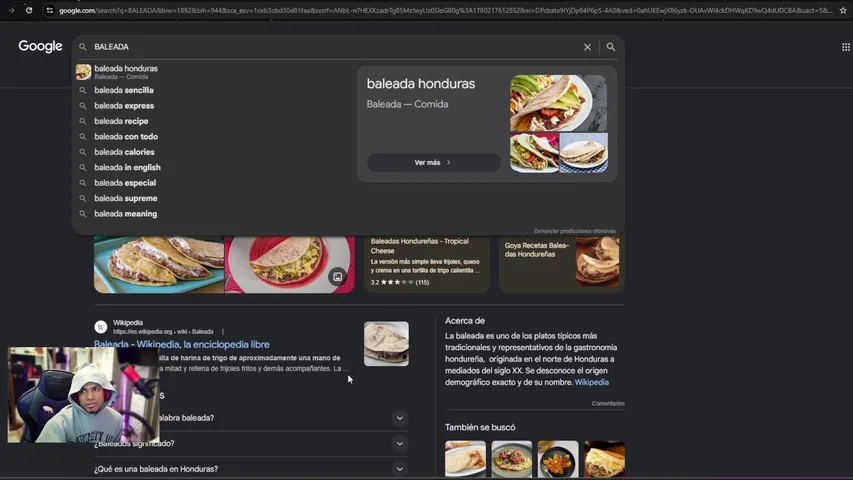The width and height of the screenshot is (853, 480).
Task: Click the Wikipedia favicon of the result
Action: [101, 327]
